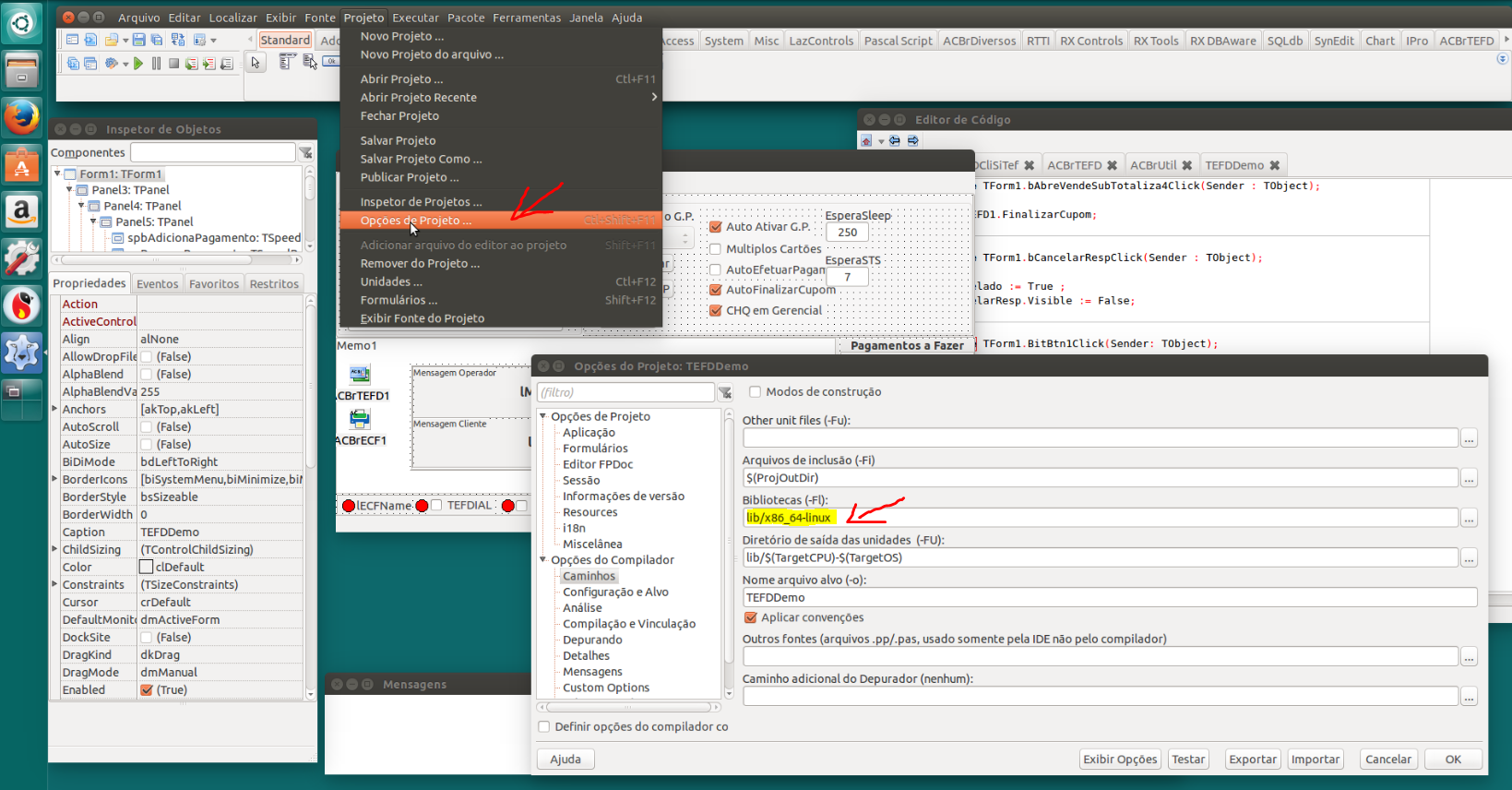Click the Exibir Opções button
Screen dimensions: 1512x790
(1120, 759)
